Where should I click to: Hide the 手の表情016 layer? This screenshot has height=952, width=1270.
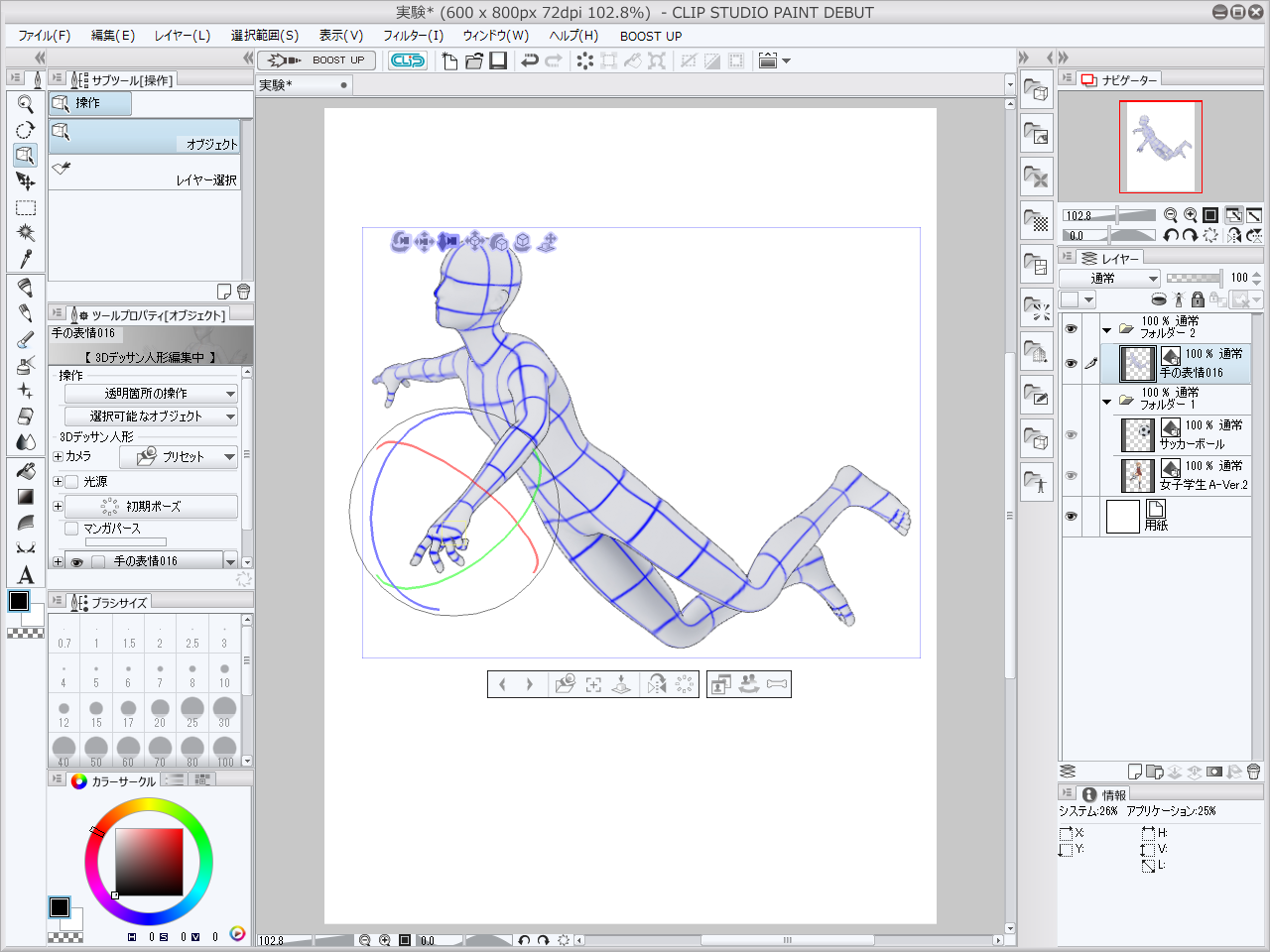click(x=1071, y=364)
